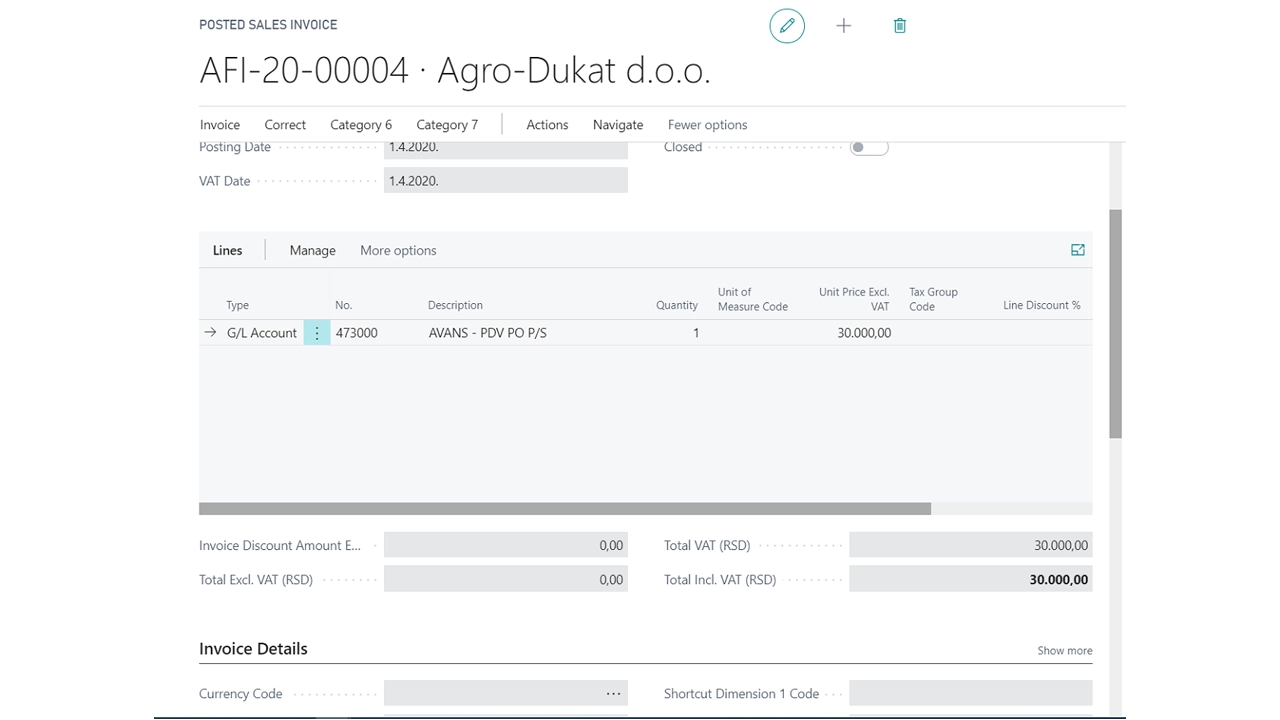Click the Unit of Measure Code column header
Screen dimensions: 1280x720
click(753, 299)
